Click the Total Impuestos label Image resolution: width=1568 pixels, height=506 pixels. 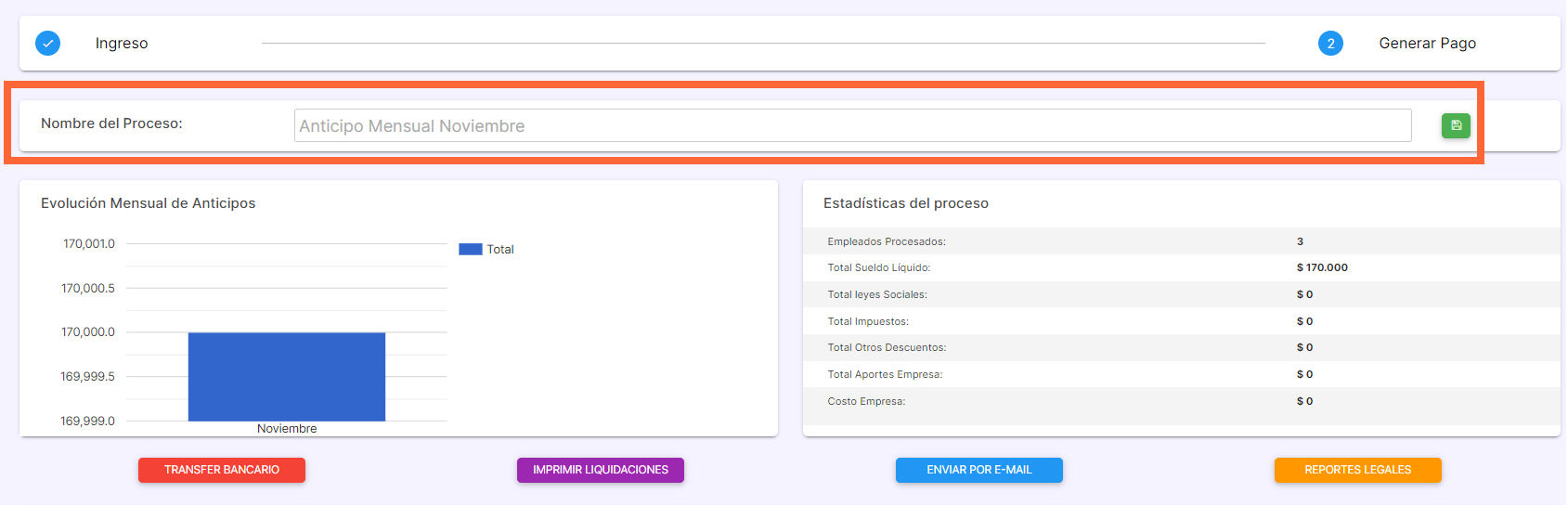pyautogui.click(x=868, y=321)
